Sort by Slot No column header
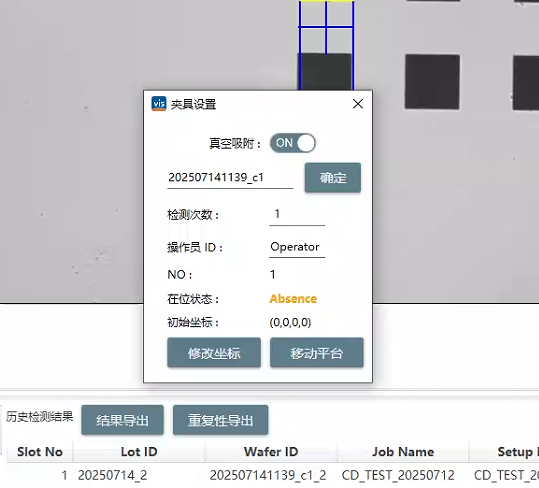The width and height of the screenshot is (539, 488). coord(40,452)
